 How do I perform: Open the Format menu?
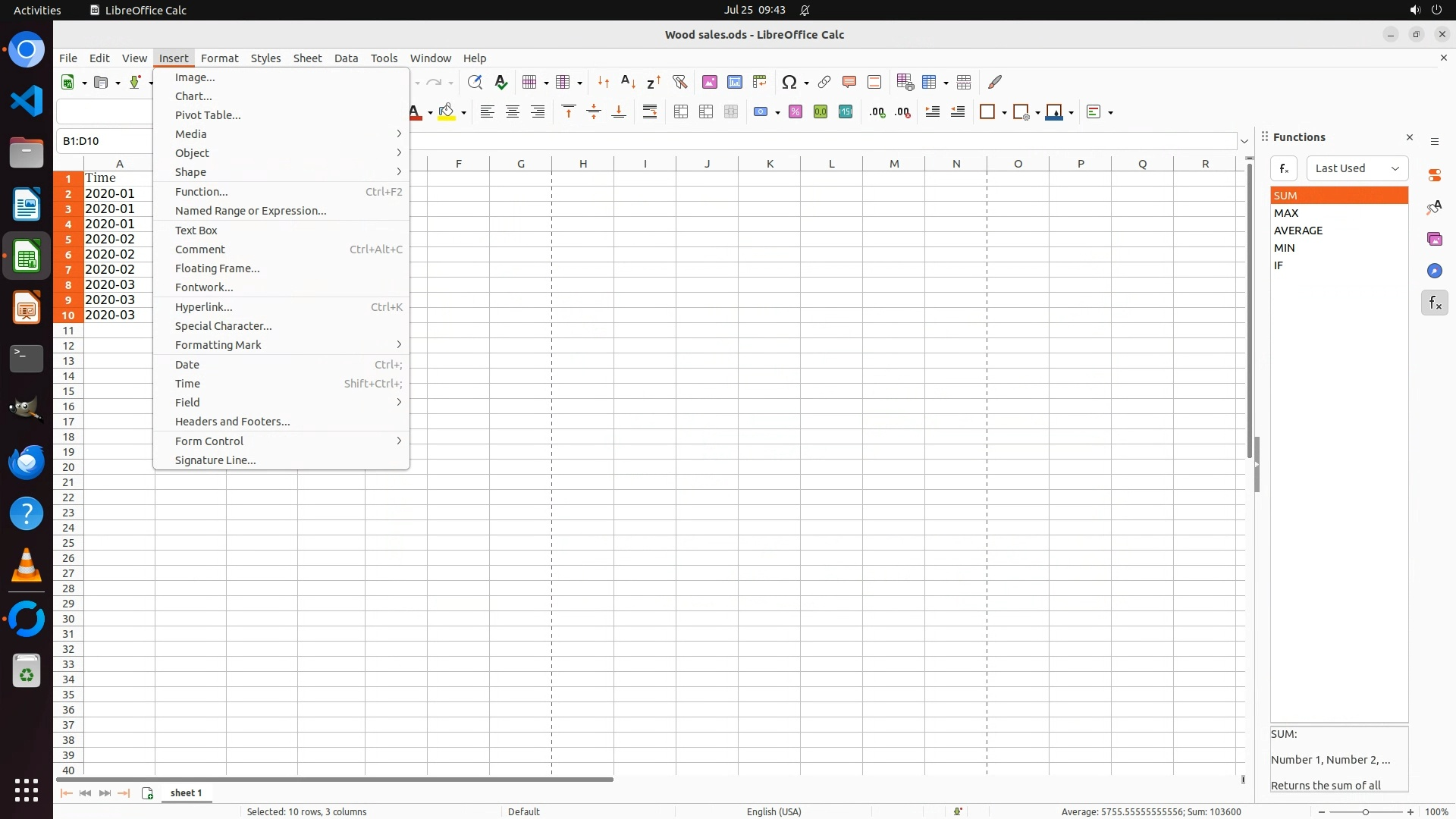click(219, 58)
